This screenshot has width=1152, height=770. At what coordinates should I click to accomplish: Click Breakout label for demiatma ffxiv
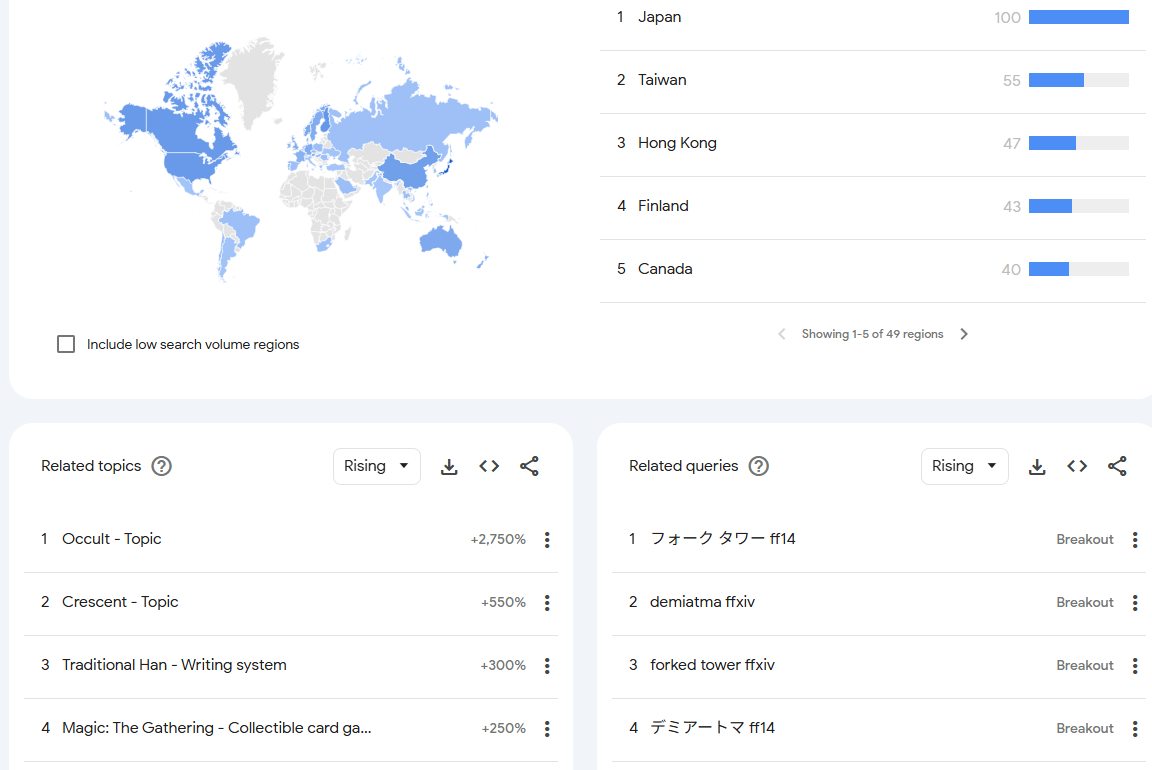(x=1084, y=602)
